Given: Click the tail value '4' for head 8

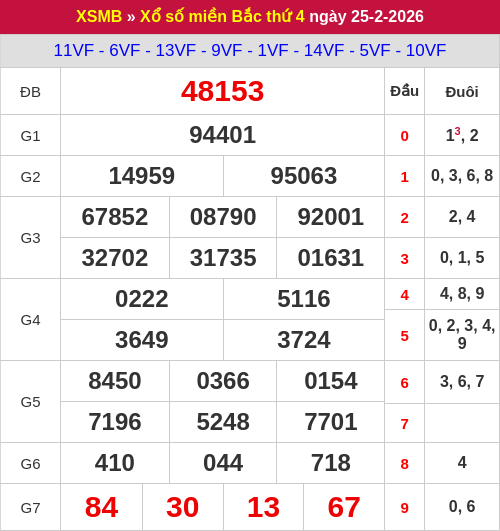Looking at the screenshot, I should click(x=462, y=462).
